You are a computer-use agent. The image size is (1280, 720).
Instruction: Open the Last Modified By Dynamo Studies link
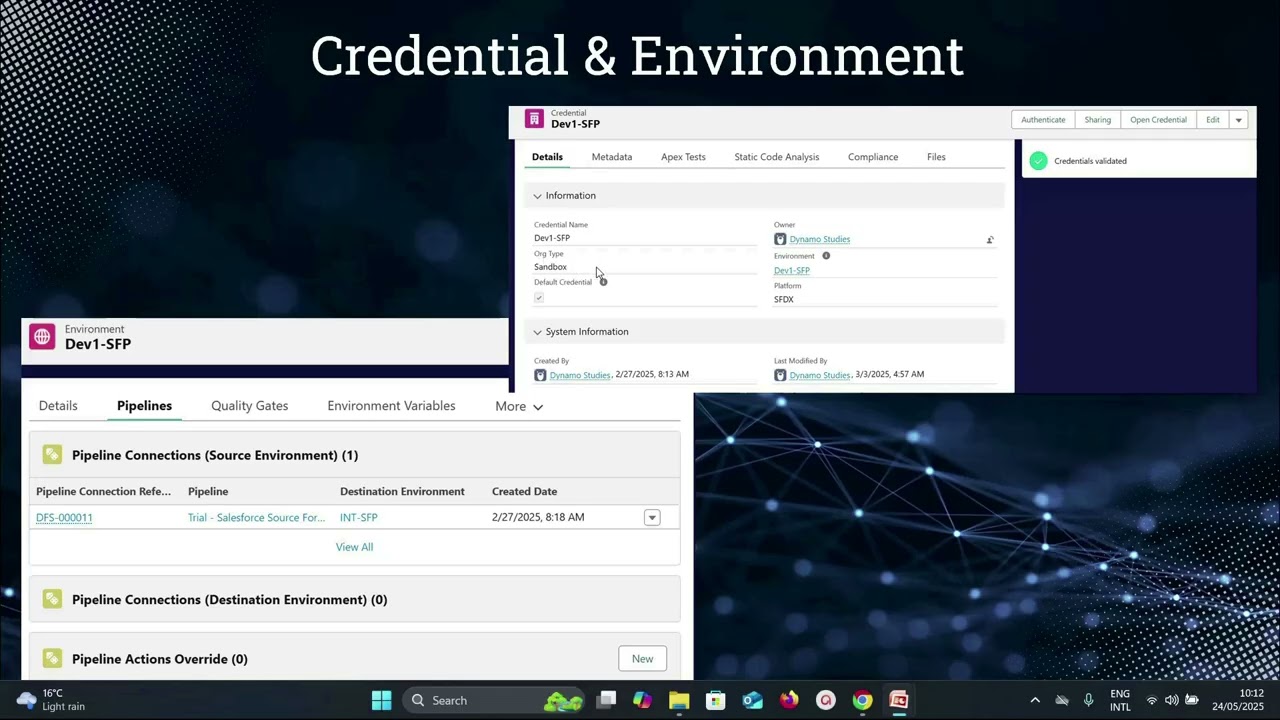pyautogui.click(x=820, y=375)
